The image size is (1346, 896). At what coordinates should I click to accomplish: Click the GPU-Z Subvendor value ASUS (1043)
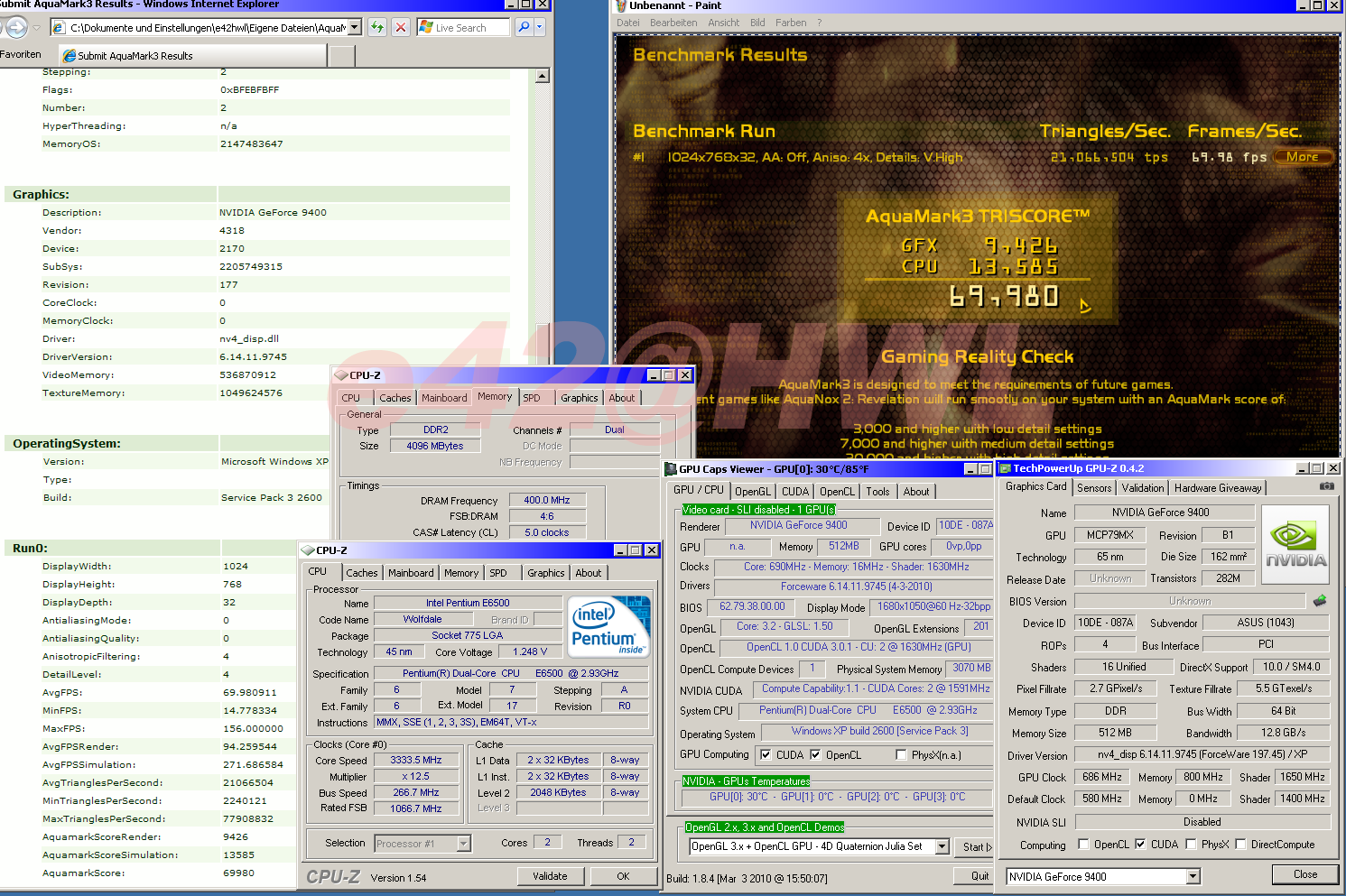pyautogui.click(x=1266, y=623)
